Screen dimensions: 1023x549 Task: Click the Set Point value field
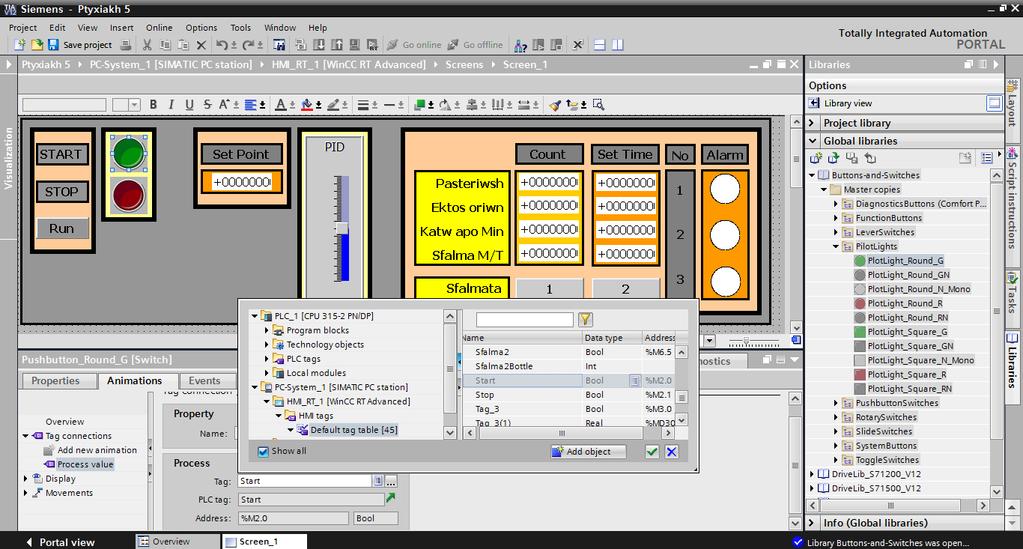pyautogui.click(x=241, y=182)
